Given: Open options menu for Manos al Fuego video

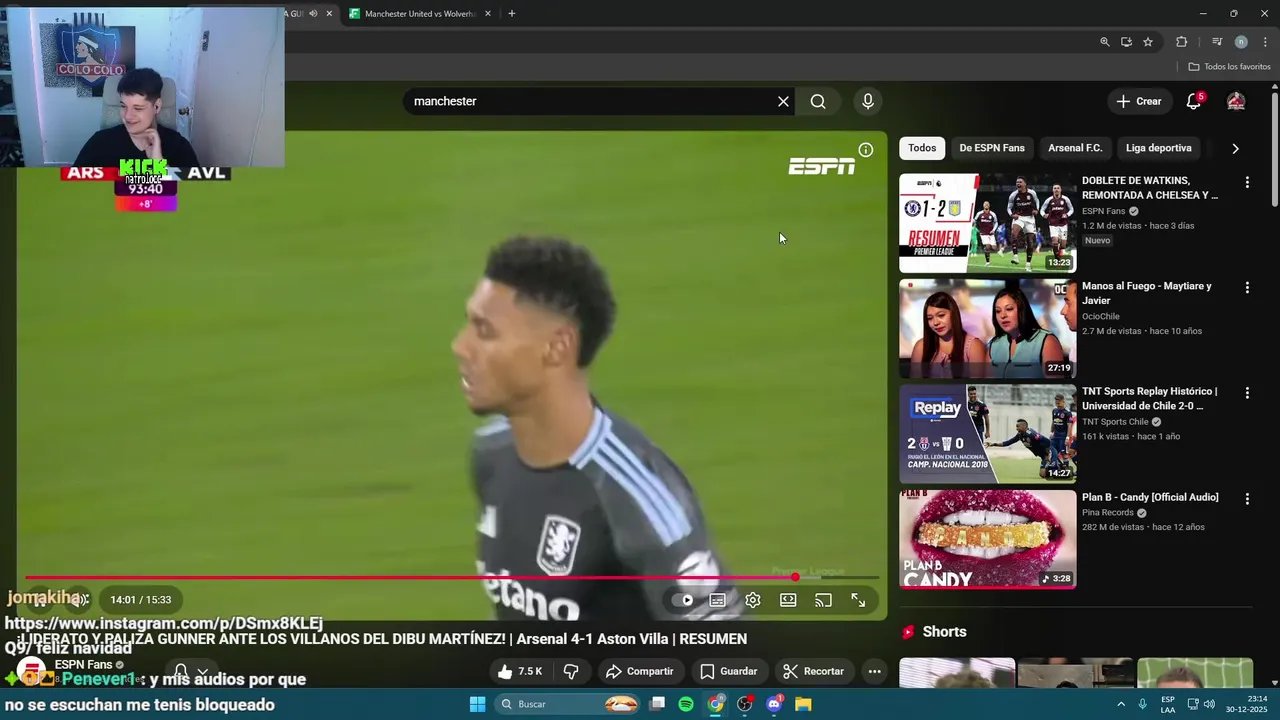Looking at the screenshot, I should tap(1247, 288).
